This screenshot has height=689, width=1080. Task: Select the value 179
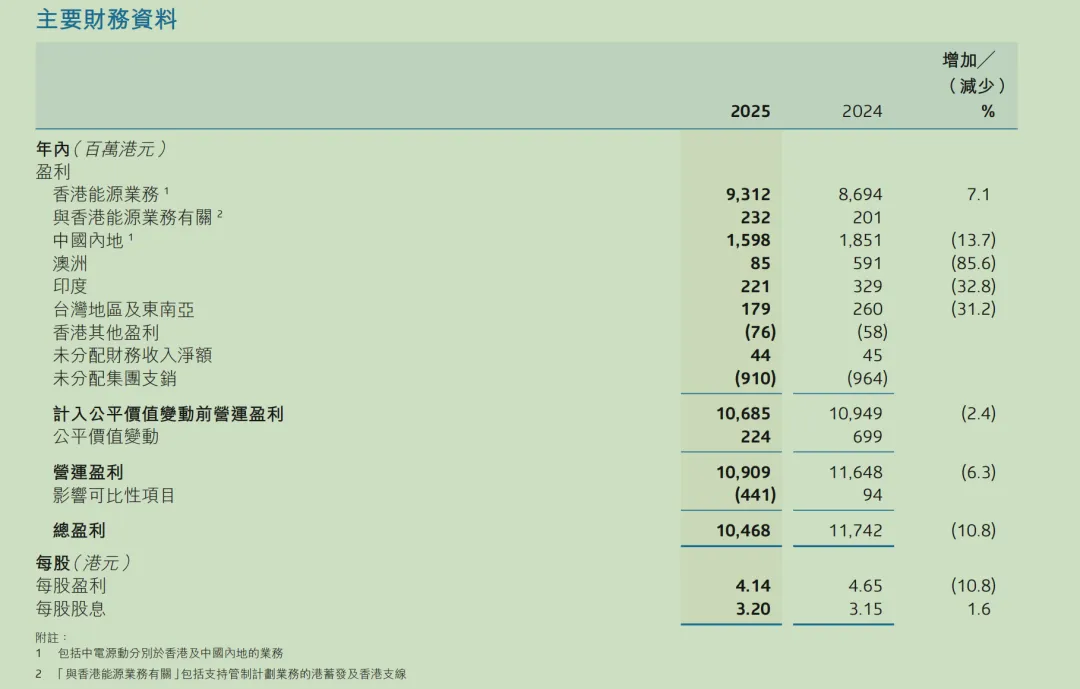[x=756, y=309]
